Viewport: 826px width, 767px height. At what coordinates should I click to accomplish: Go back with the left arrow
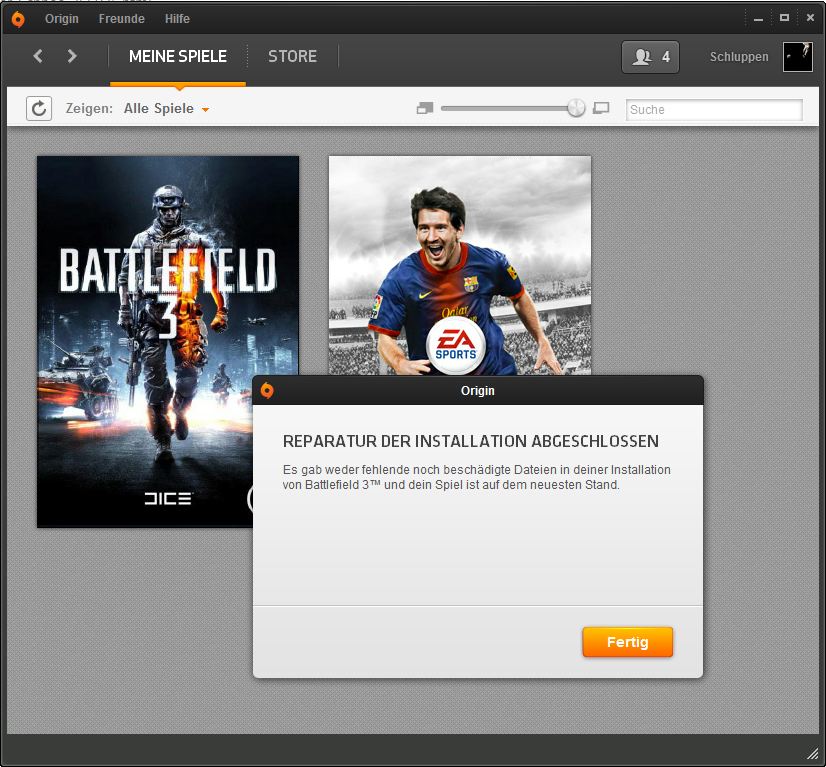click(x=38, y=56)
